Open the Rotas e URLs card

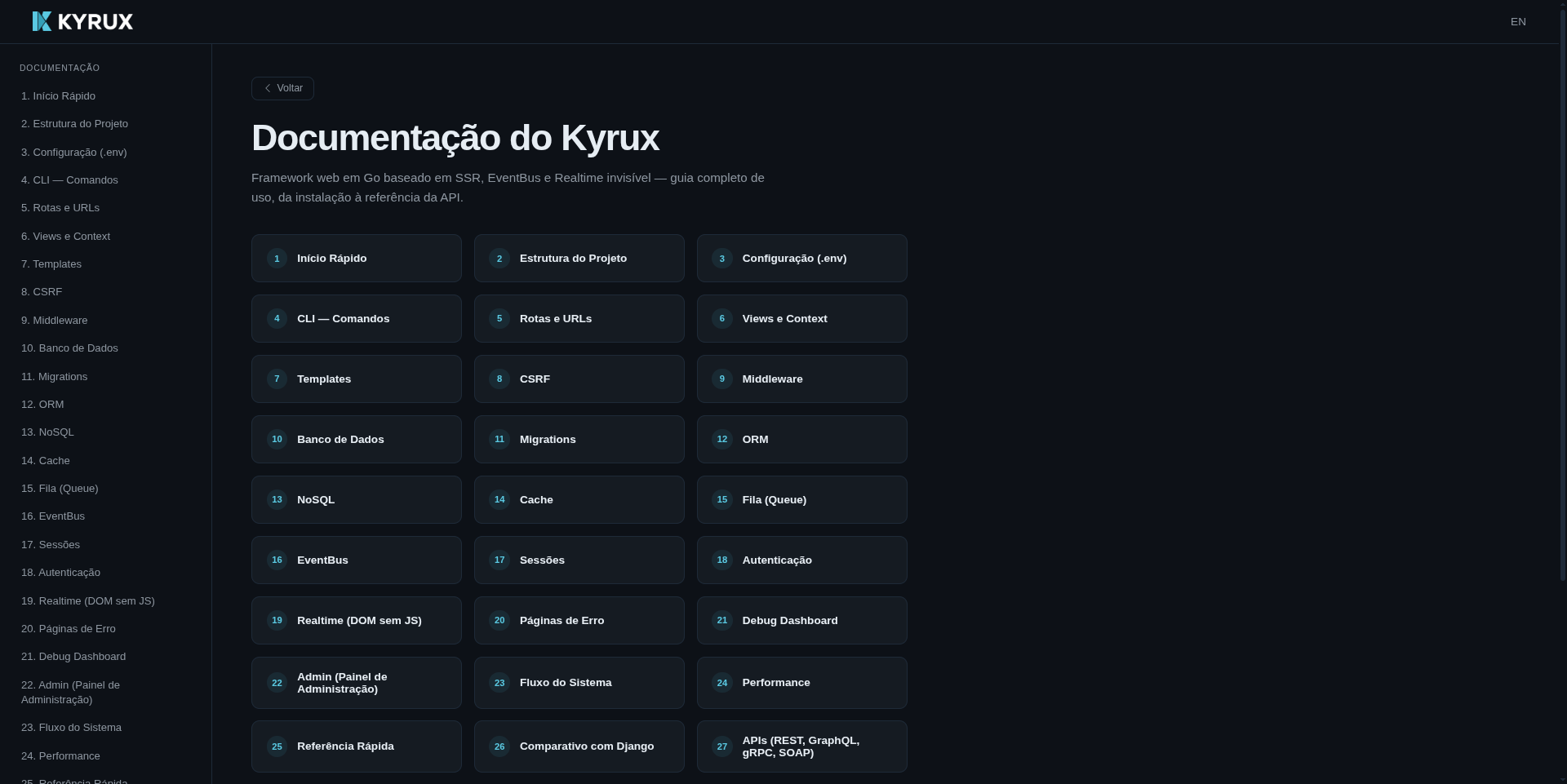coord(579,319)
